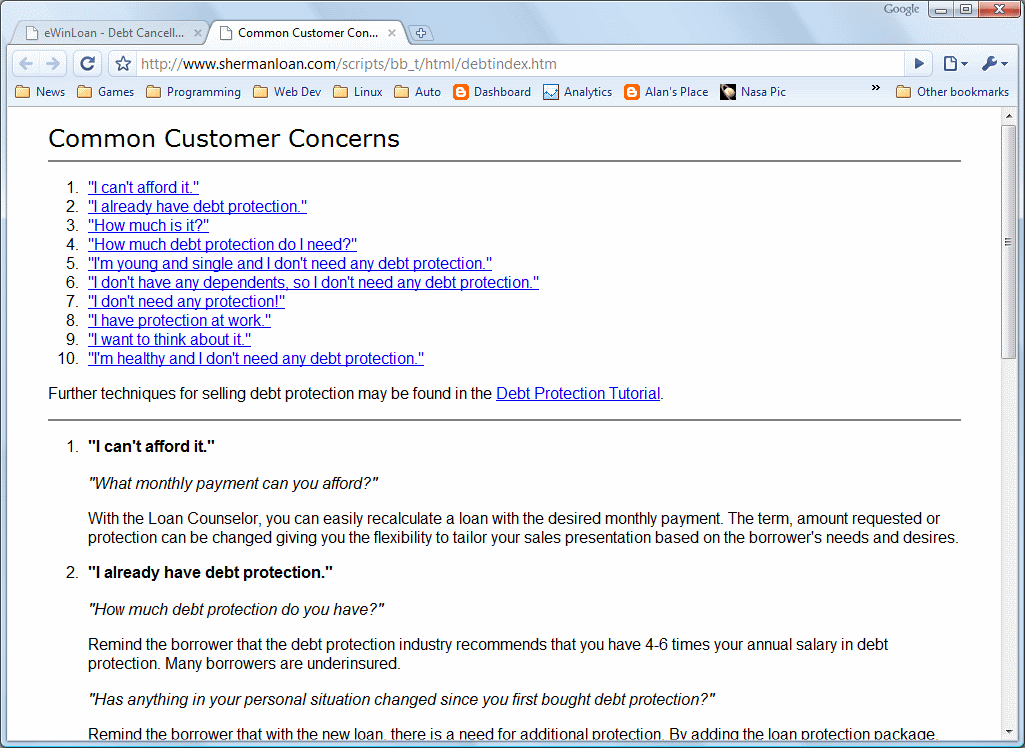Open the Debt Protection Tutorial link
The width and height of the screenshot is (1025, 748).
[x=579, y=394]
